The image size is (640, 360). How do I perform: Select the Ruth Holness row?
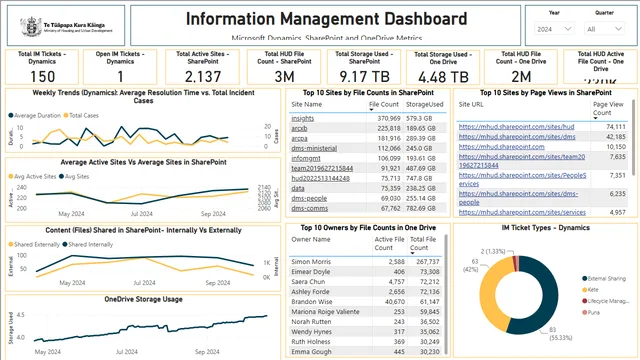click(366, 342)
